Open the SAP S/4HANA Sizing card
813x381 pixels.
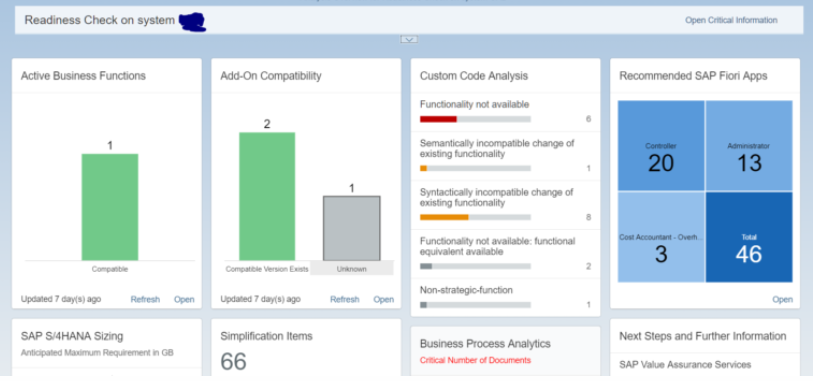pos(106,347)
